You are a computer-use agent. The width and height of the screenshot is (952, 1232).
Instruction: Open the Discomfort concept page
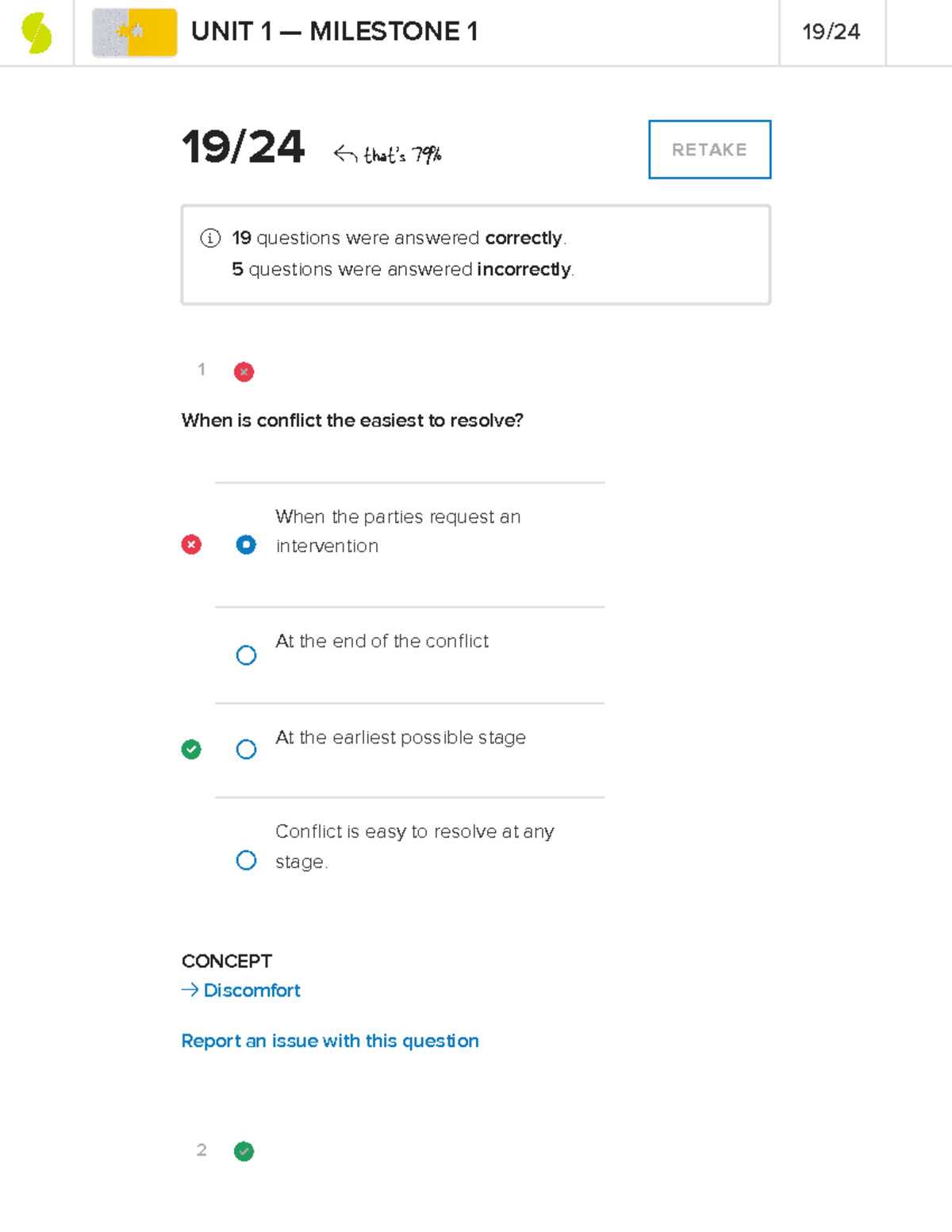pyautogui.click(x=251, y=990)
